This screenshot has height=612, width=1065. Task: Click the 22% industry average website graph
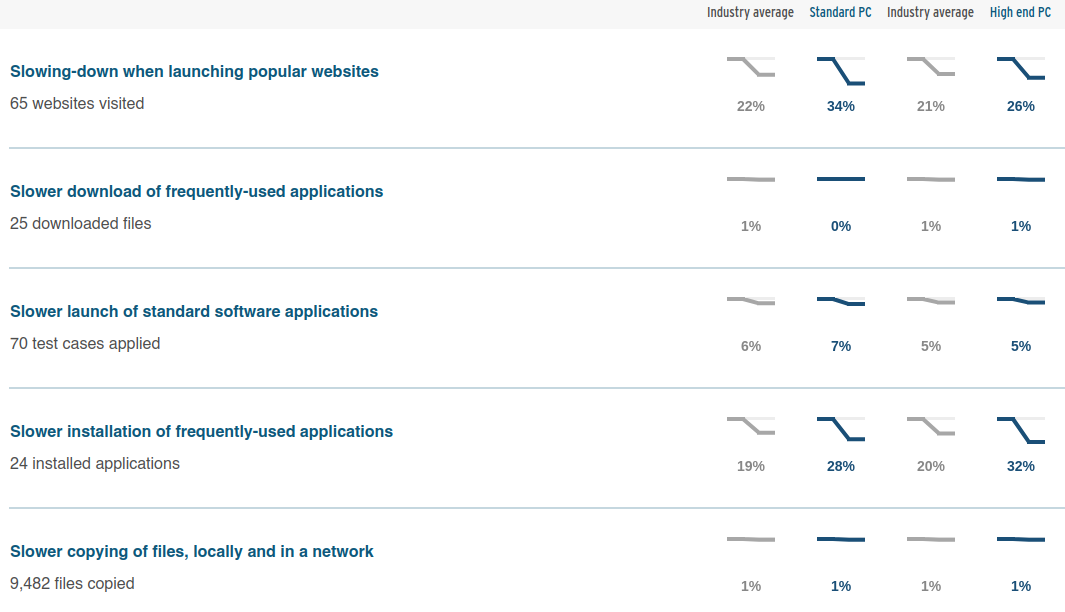[751, 67]
